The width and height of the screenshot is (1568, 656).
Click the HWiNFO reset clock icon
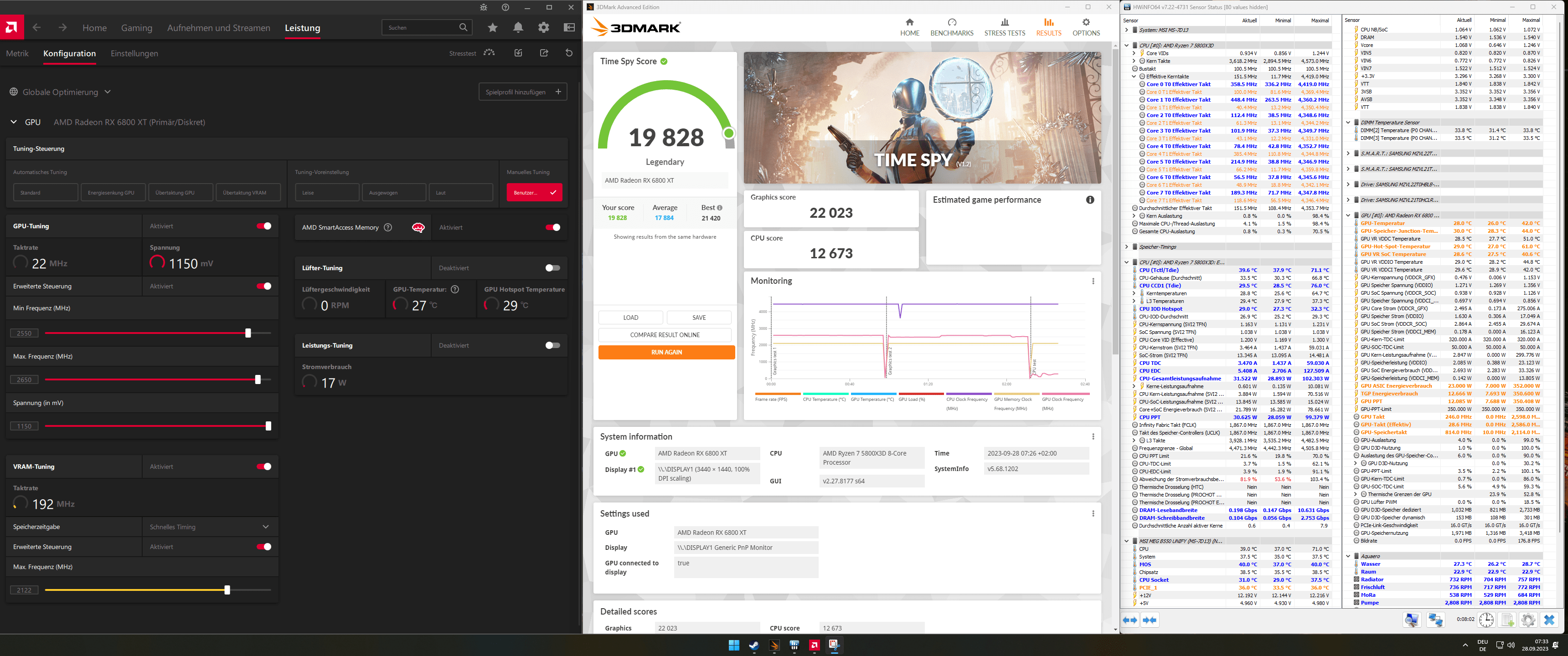[1486, 620]
